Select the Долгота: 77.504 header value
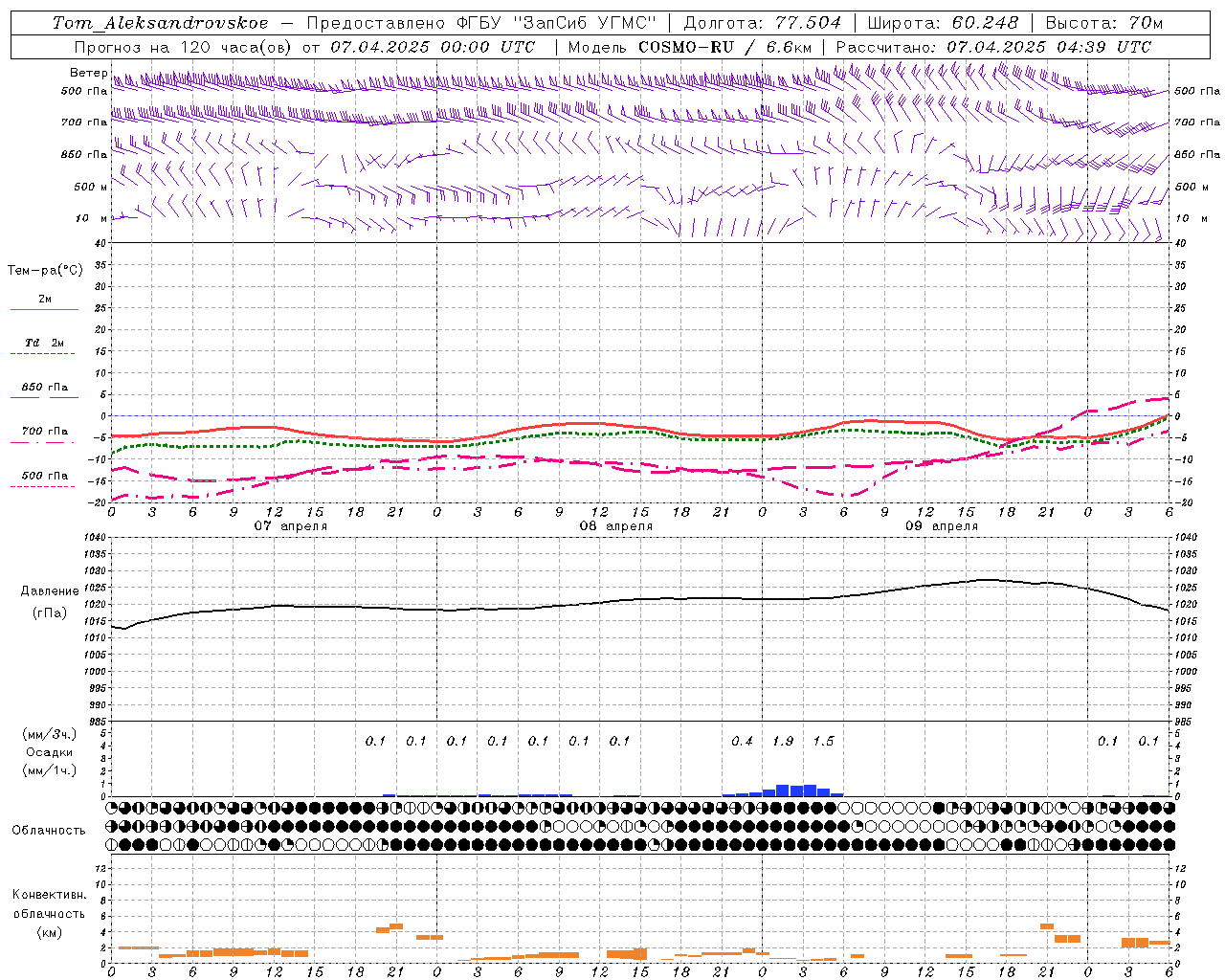Image resolution: width=1225 pixels, height=980 pixels. point(762,23)
